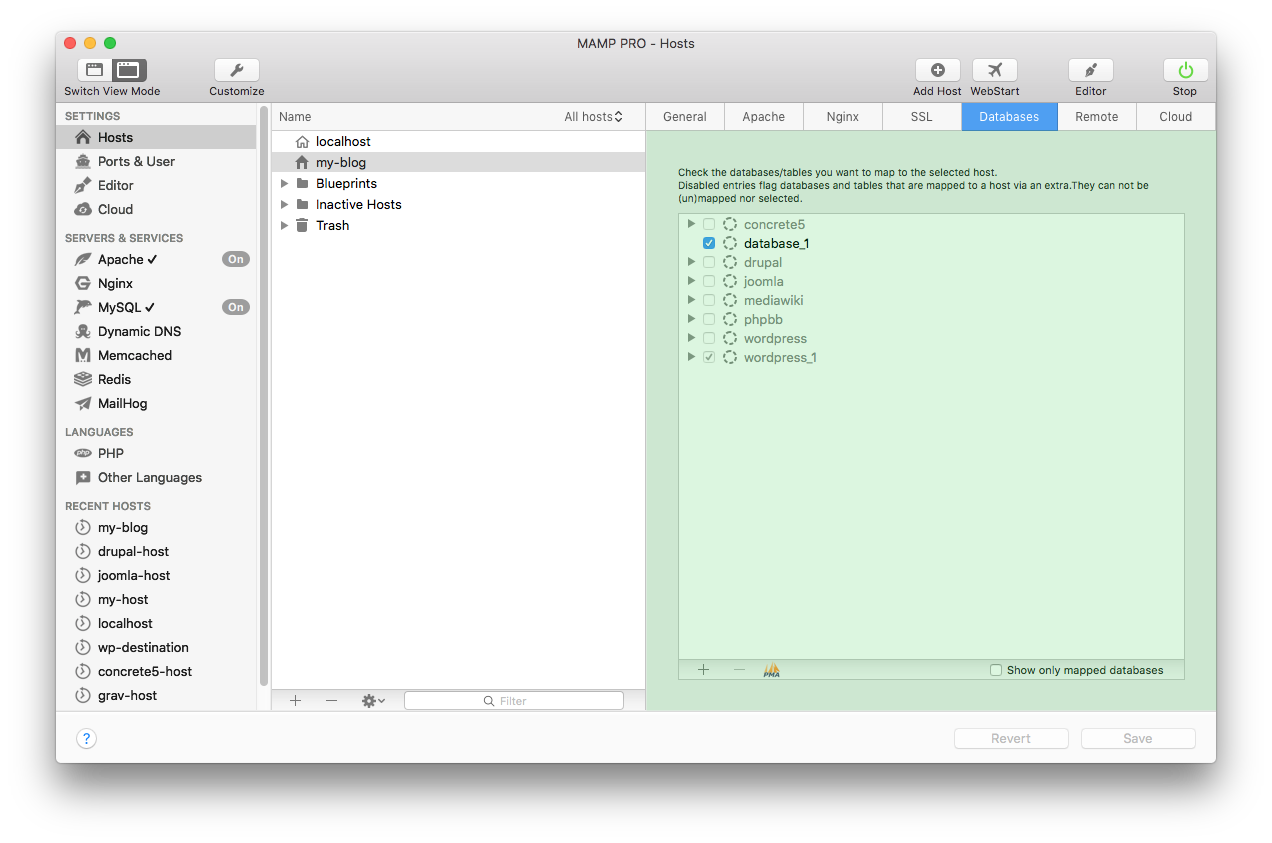Viewport: 1272px width, 843px height.
Task: Open the SSL tab
Action: click(920, 116)
